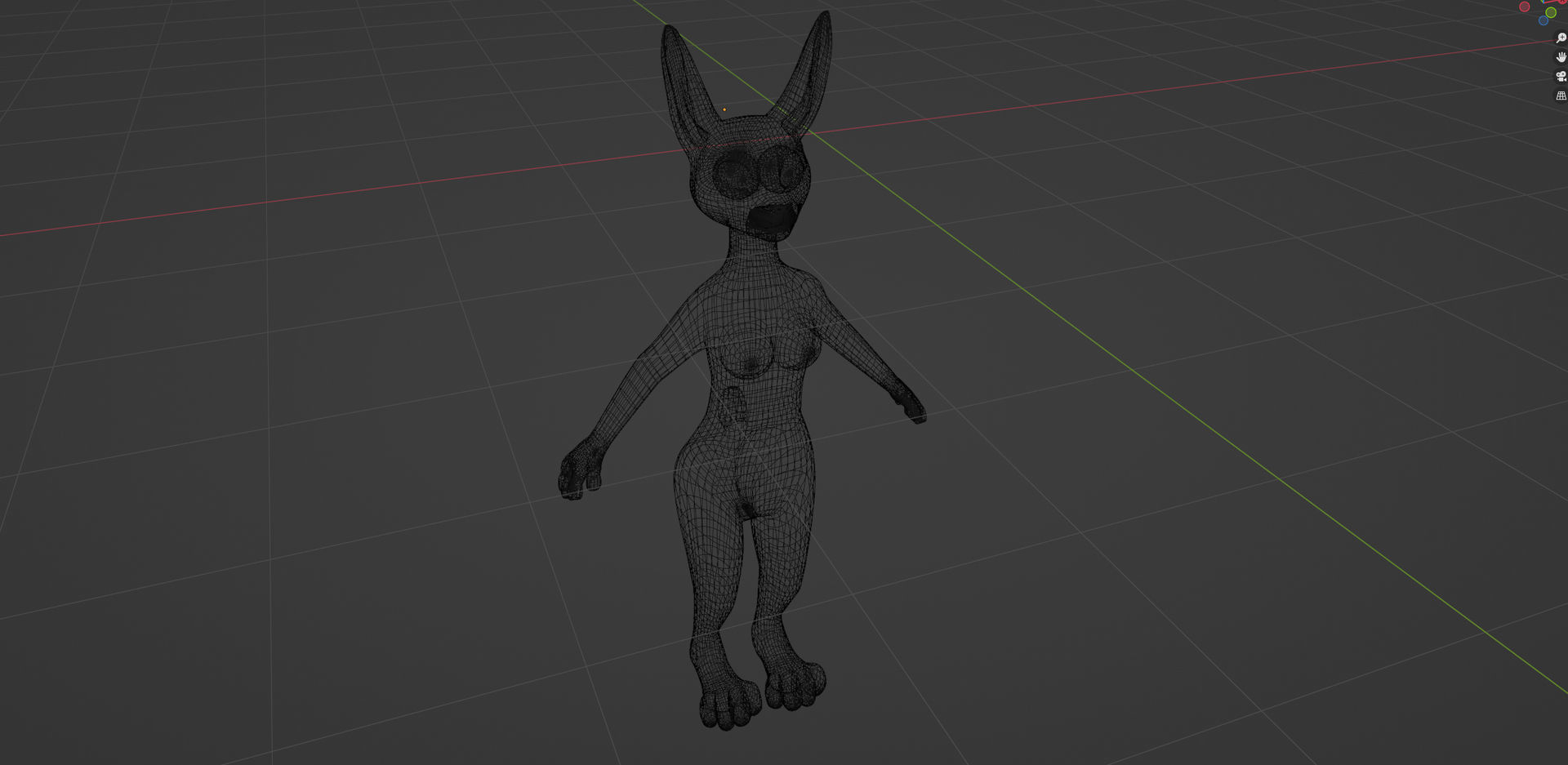The width and height of the screenshot is (1568, 765).
Task: Click the blue Z axis gizmo circle
Action: [x=1543, y=20]
